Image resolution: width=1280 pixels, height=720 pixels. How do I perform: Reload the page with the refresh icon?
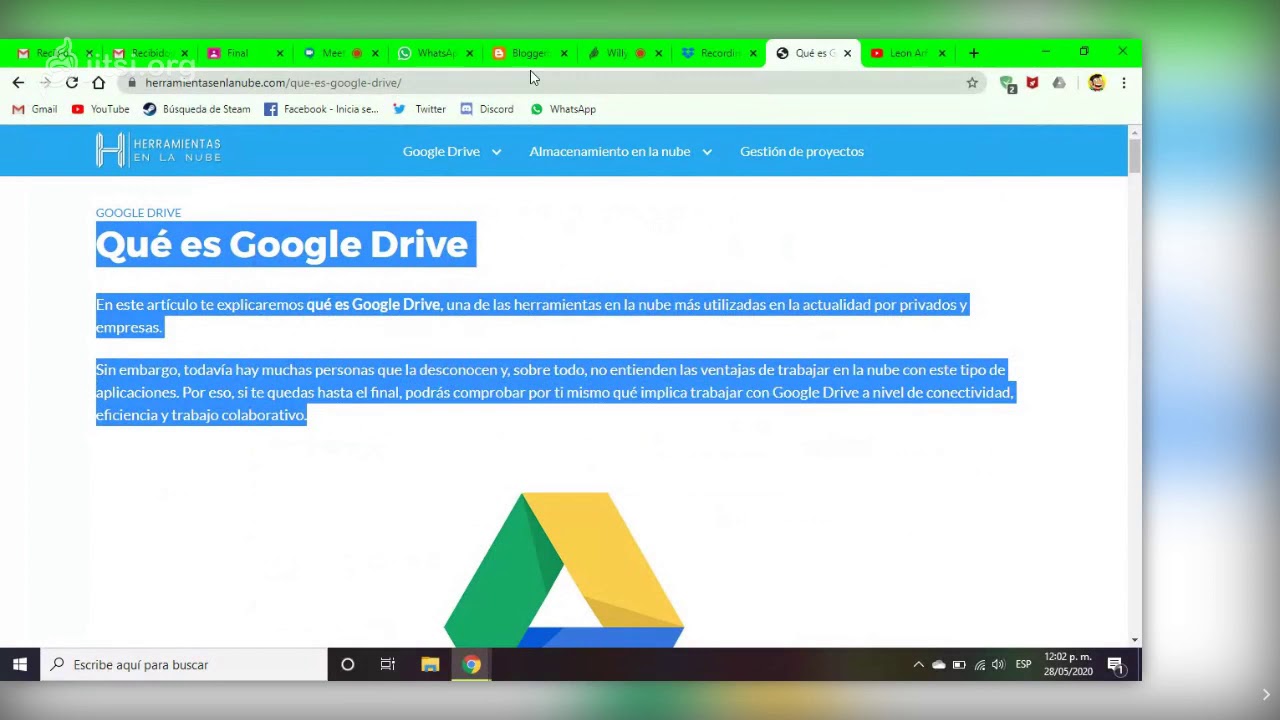click(x=72, y=83)
